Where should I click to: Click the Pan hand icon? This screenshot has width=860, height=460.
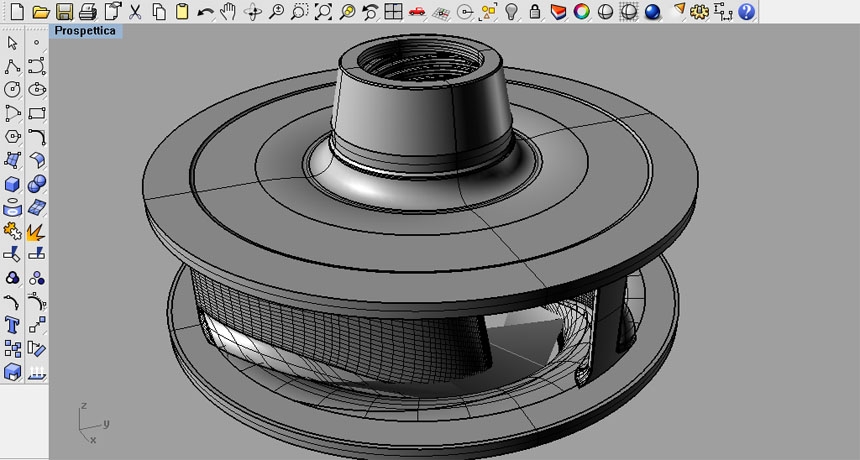pos(228,11)
